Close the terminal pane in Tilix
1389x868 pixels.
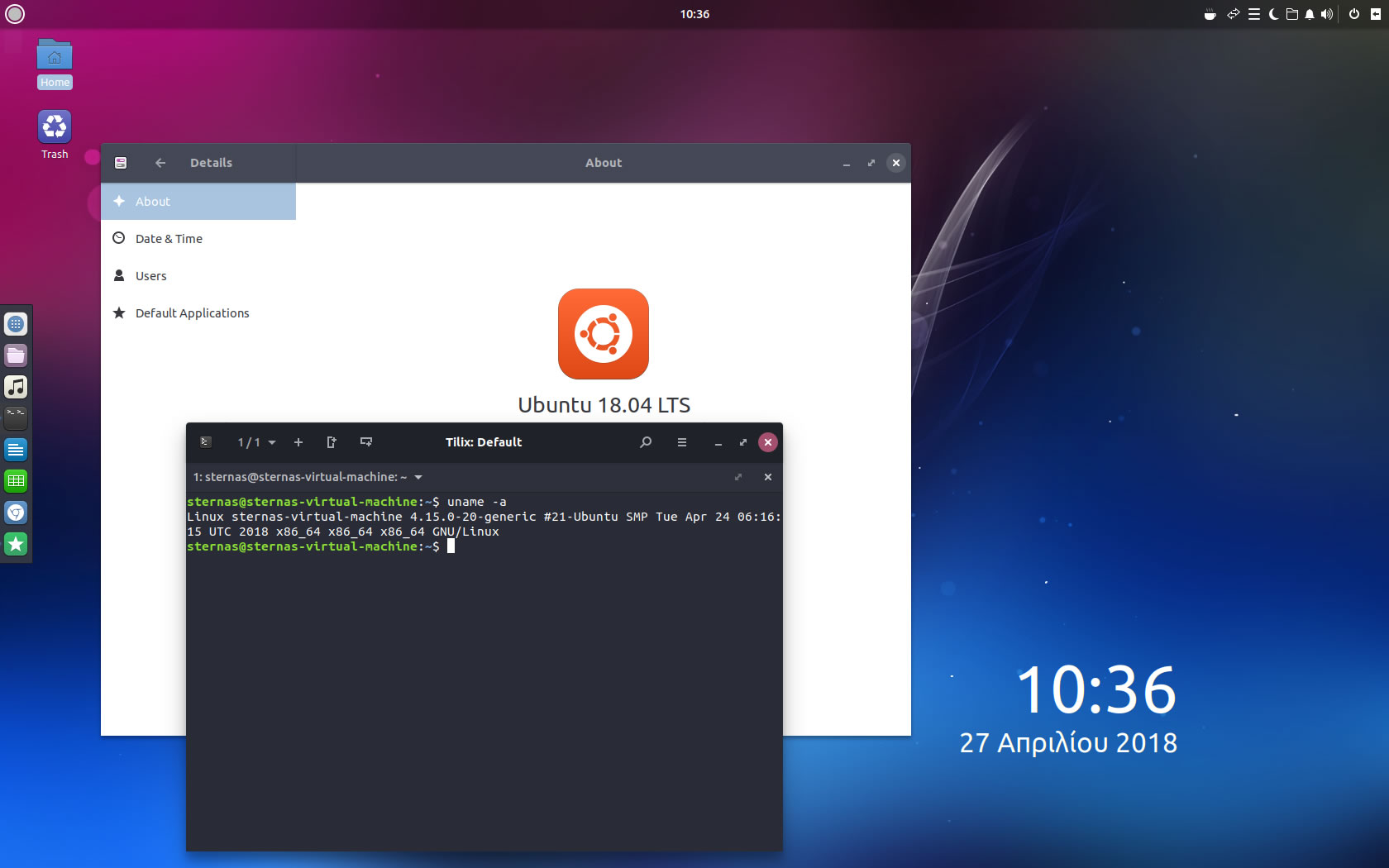(768, 477)
